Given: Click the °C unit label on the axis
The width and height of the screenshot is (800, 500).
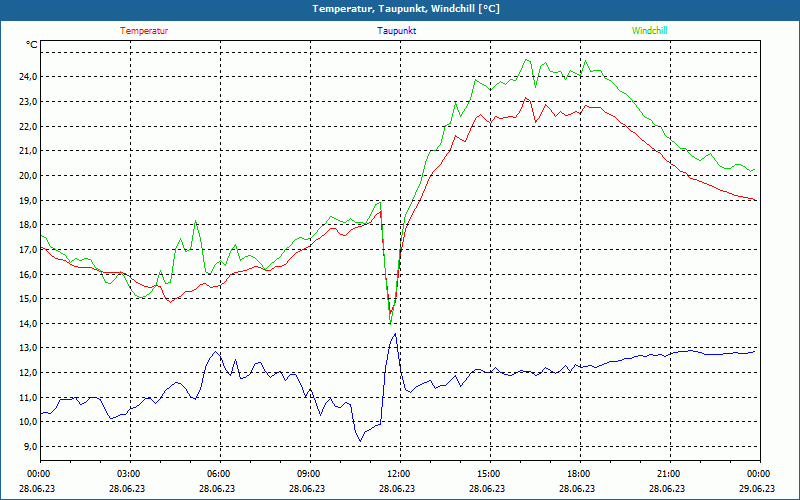Looking at the screenshot, I should 32,45.
